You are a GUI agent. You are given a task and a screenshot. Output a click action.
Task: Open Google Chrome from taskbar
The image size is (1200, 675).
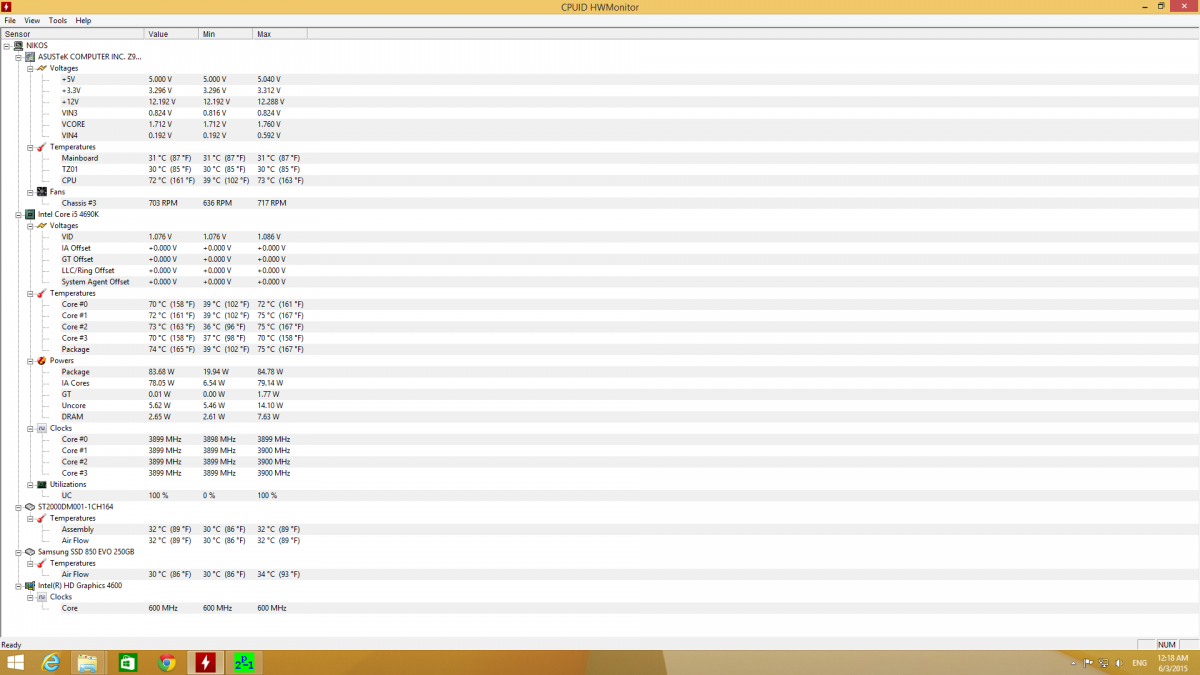coord(167,663)
